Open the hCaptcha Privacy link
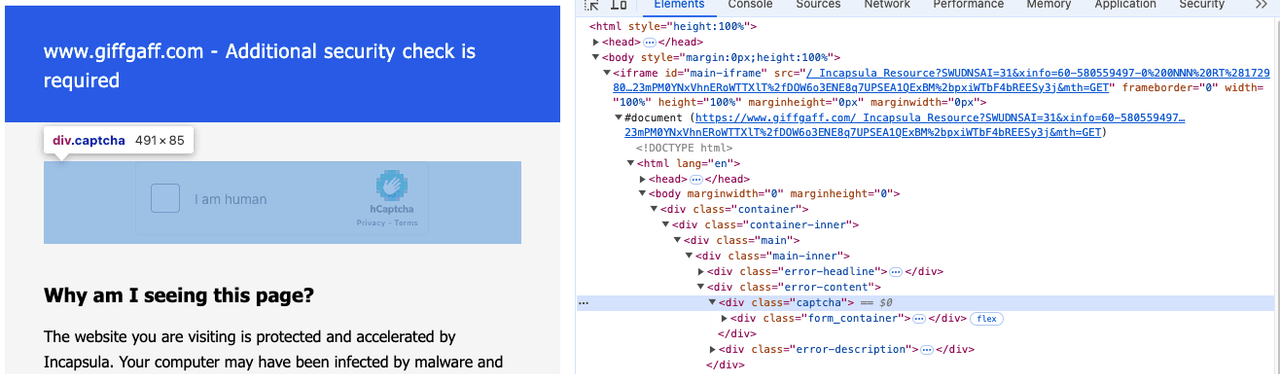The width and height of the screenshot is (1280, 374). pos(370,223)
